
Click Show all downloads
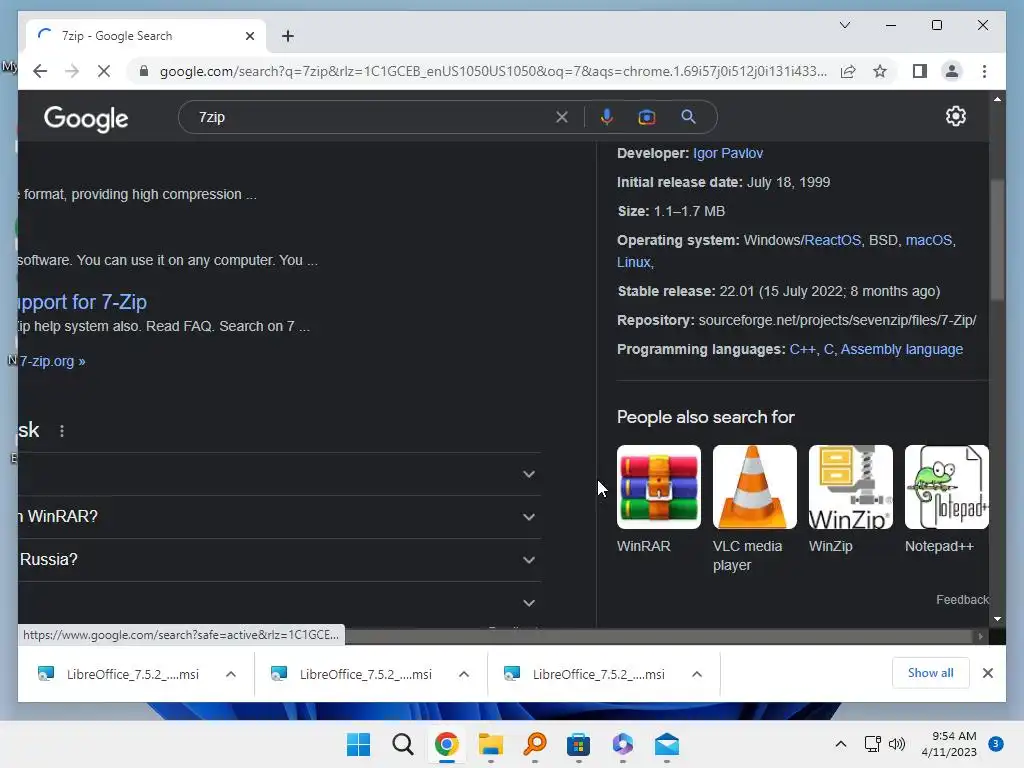tap(931, 673)
